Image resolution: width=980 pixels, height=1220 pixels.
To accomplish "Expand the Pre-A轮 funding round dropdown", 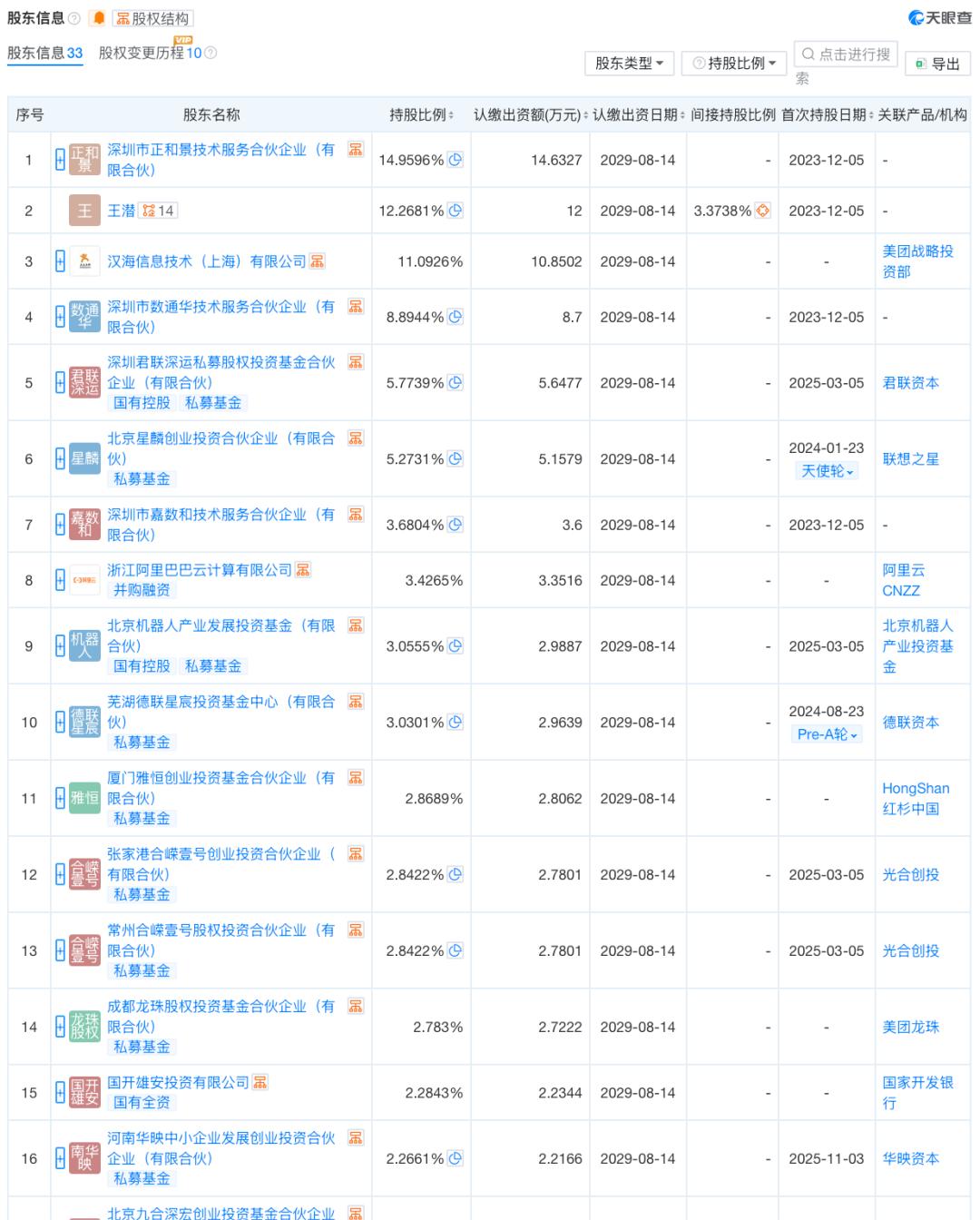I will click(827, 734).
